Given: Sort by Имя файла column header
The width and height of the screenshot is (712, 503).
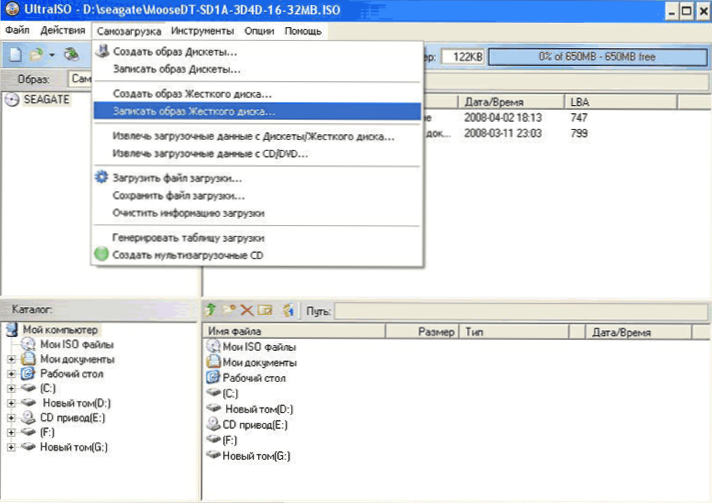Looking at the screenshot, I should tap(294, 332).
